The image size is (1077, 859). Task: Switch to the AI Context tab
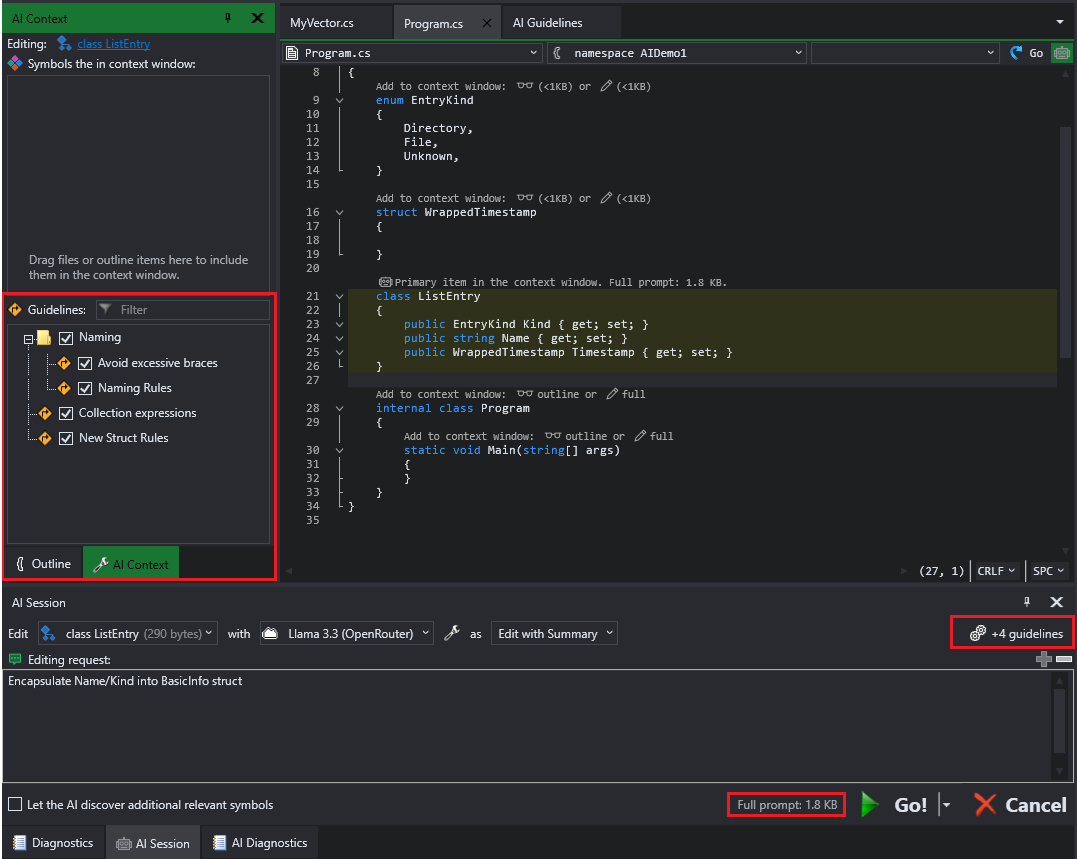pyautogui.click(x=131, y=564)
